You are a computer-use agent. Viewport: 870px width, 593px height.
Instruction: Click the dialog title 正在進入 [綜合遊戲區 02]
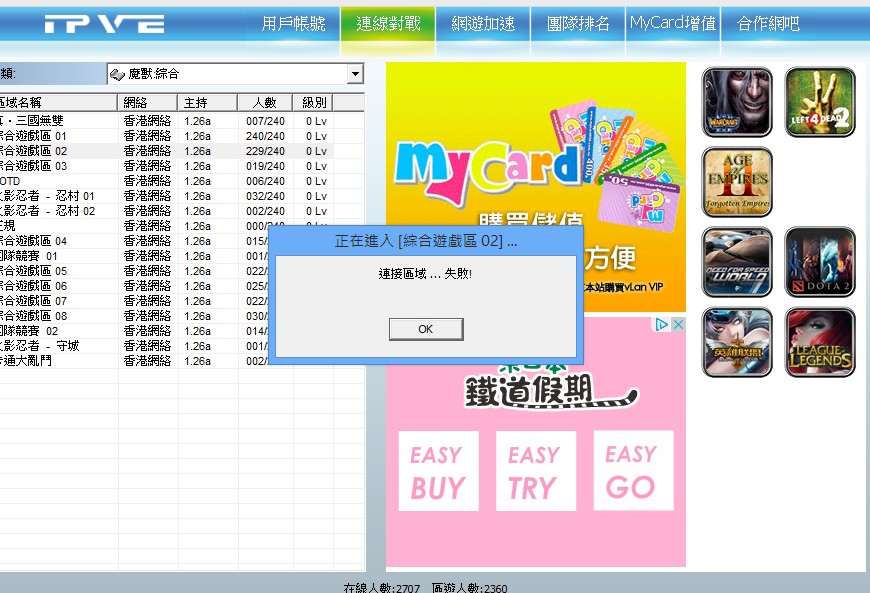[x=426, y=241]
